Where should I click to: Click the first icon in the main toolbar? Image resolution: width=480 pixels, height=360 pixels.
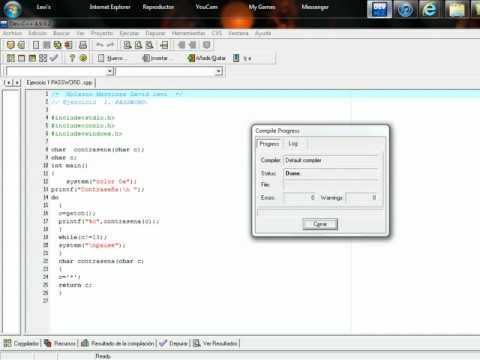11,45
